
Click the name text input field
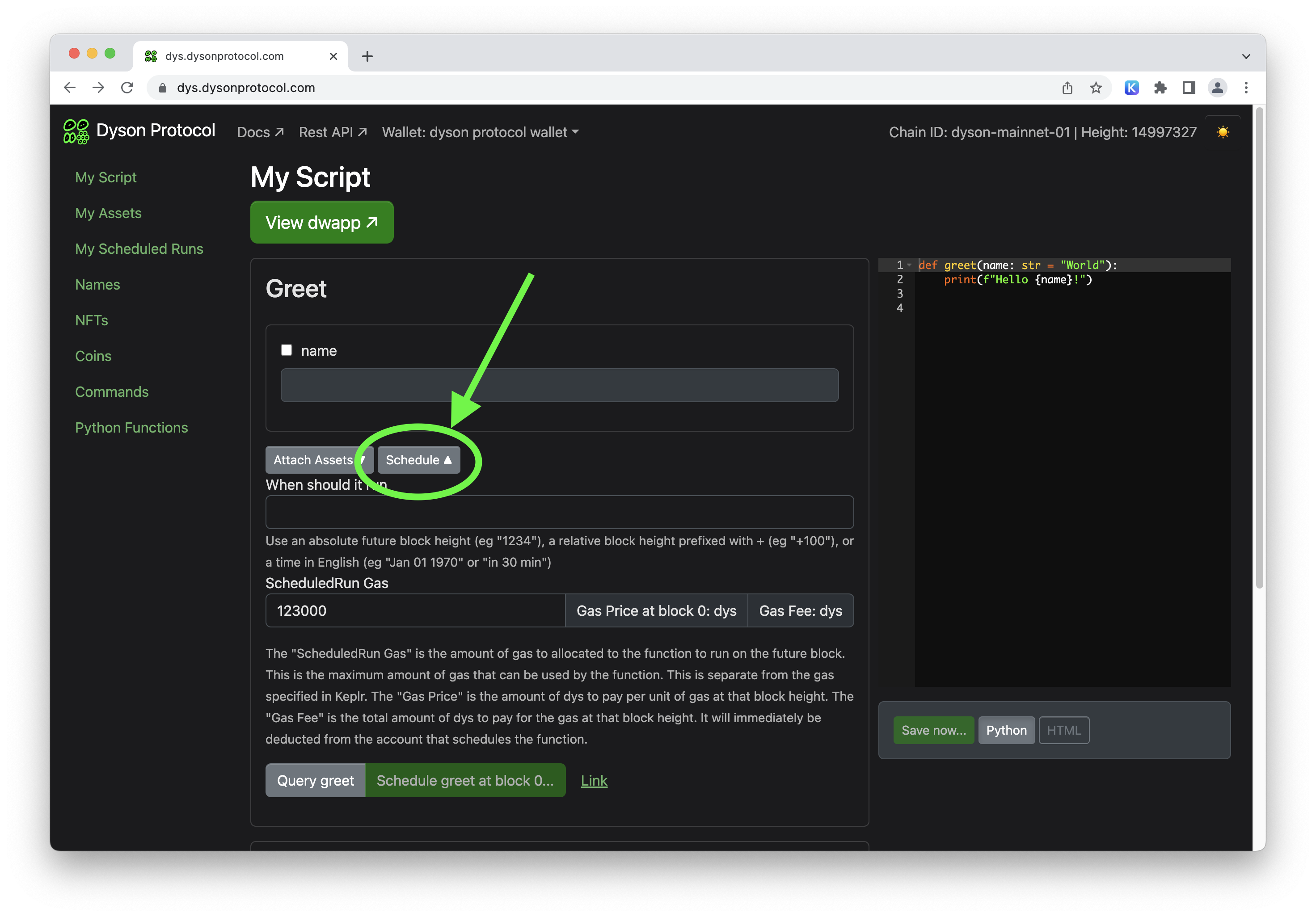(559, 385)
